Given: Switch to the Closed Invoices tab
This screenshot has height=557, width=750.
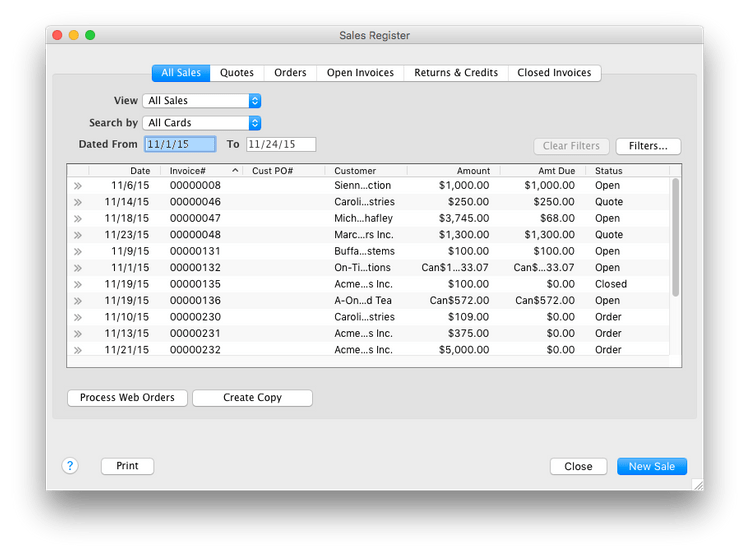Looking at the screenshot, I should [554, 73].
